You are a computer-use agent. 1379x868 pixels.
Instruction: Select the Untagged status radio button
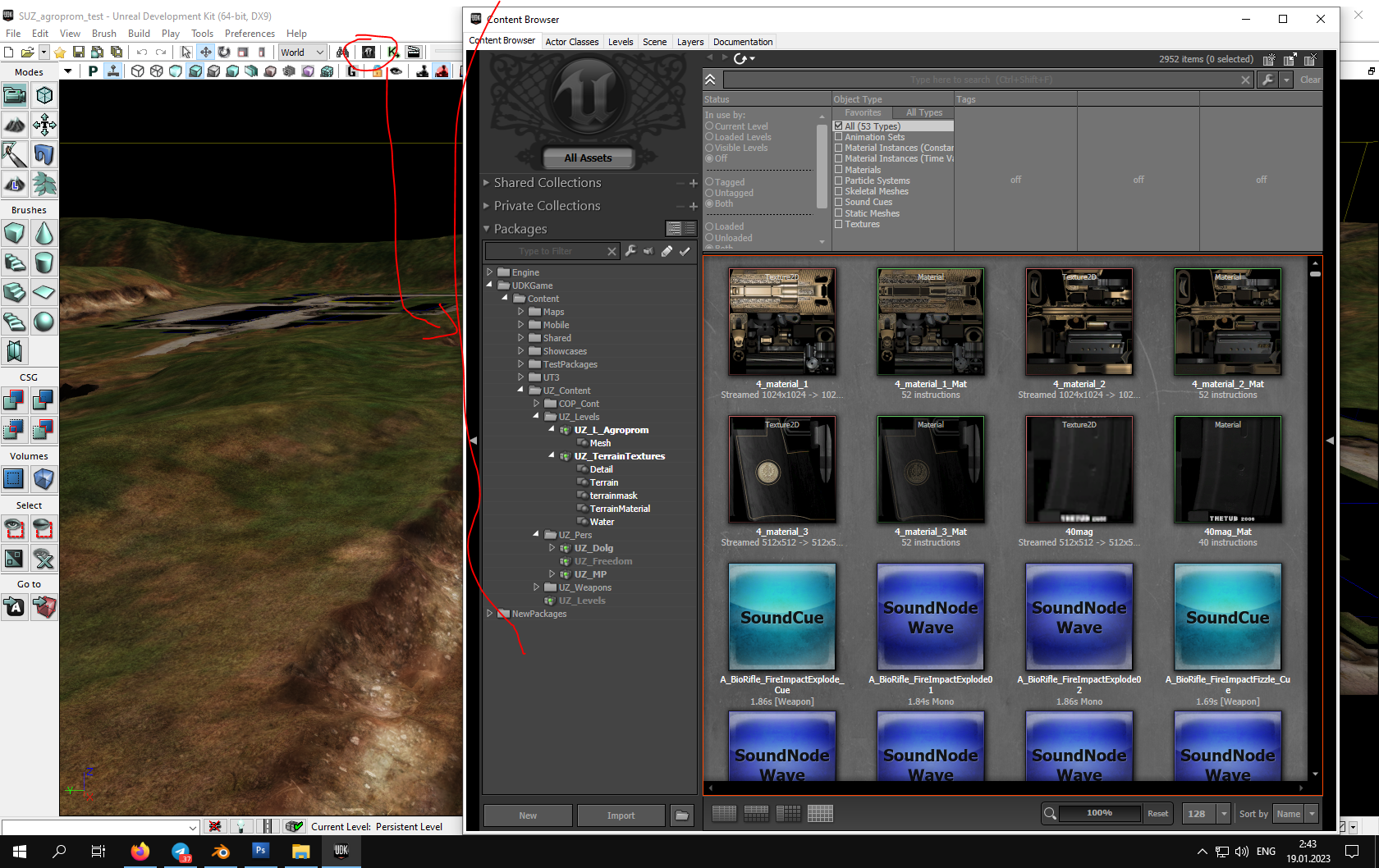[709, 193]
